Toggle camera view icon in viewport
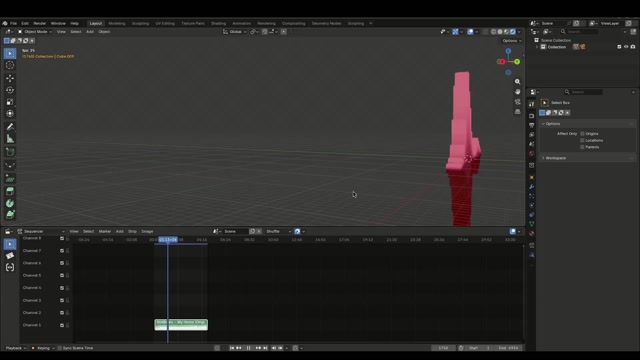 point(518,102)
